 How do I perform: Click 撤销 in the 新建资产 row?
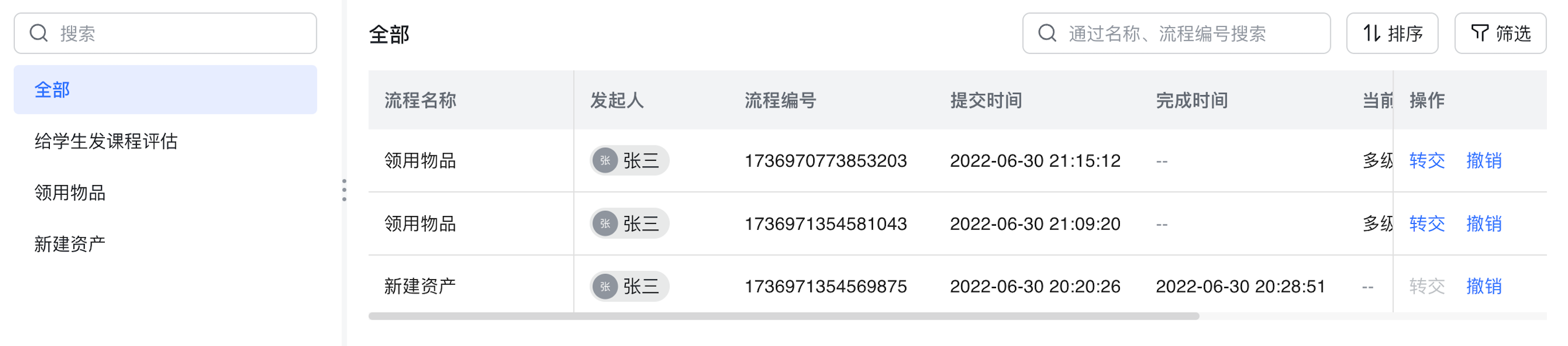tap(1483, 286)
